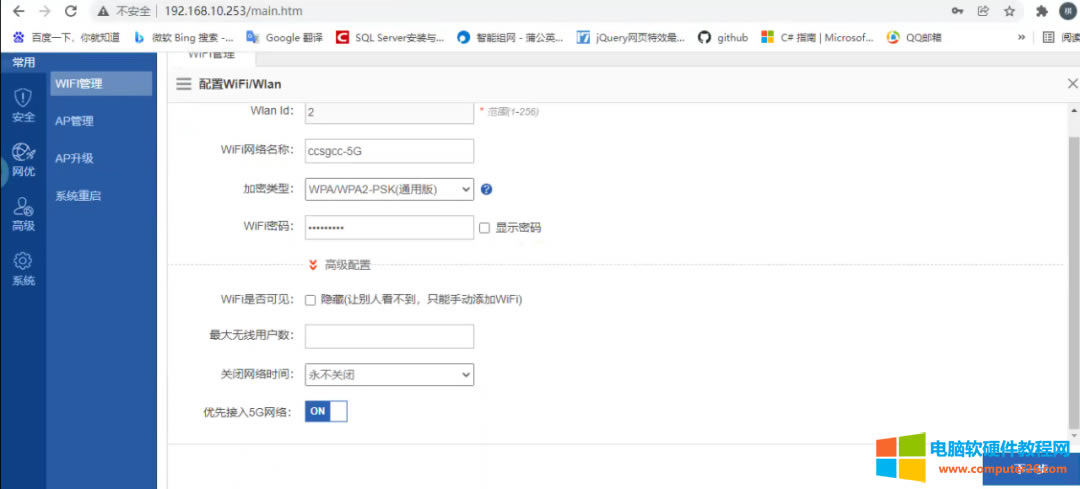
Task: Share this page from address bar
Action: (983, 11)
